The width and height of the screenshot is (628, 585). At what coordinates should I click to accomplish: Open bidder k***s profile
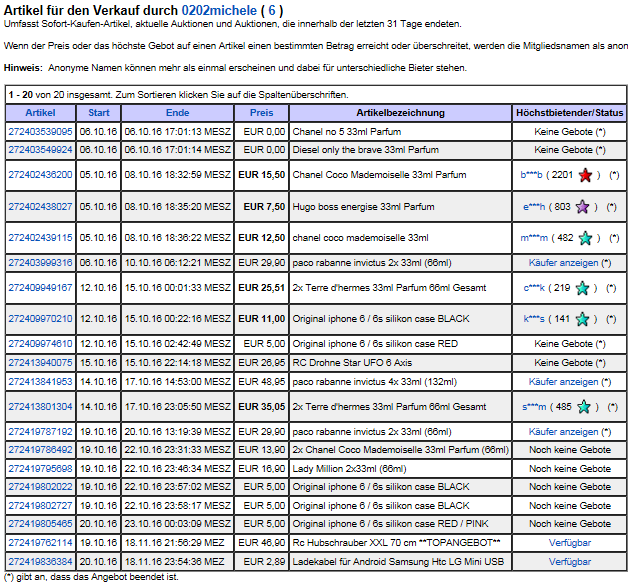pos(534,319)
